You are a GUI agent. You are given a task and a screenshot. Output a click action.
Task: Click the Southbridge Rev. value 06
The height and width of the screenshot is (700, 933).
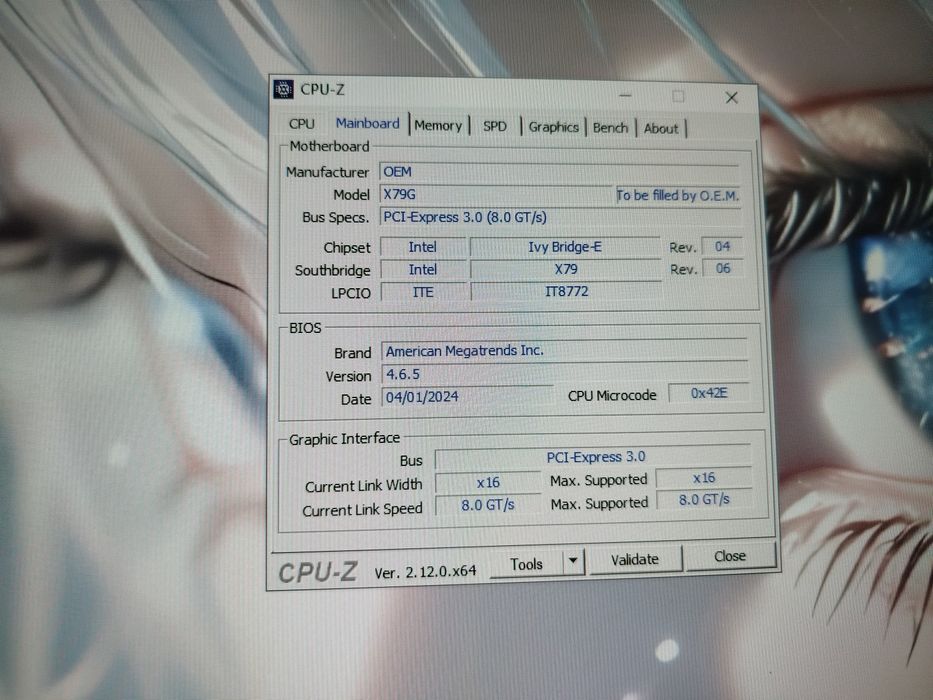pyautogui.click(x=722, y=268)
